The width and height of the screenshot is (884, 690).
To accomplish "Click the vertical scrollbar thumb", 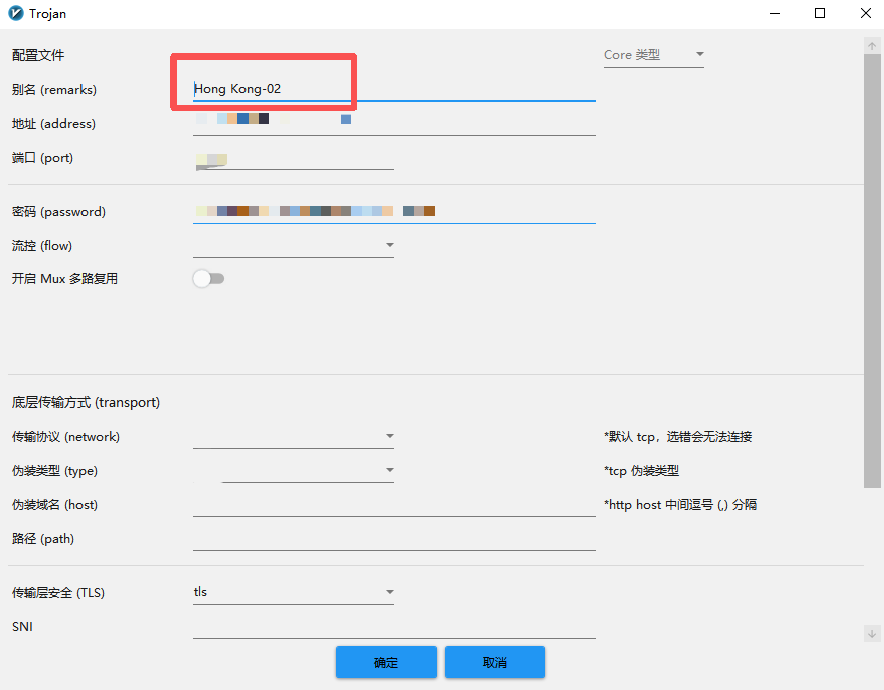I will [872, 270].
